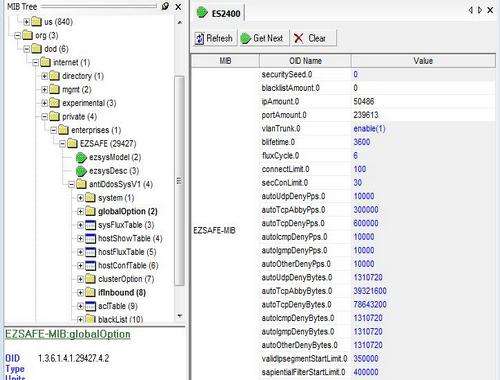This screenshot has height=380, width=500.
Task: Collapse the internet (1) node
Action: pyautogui.click(x=35, y=62)
